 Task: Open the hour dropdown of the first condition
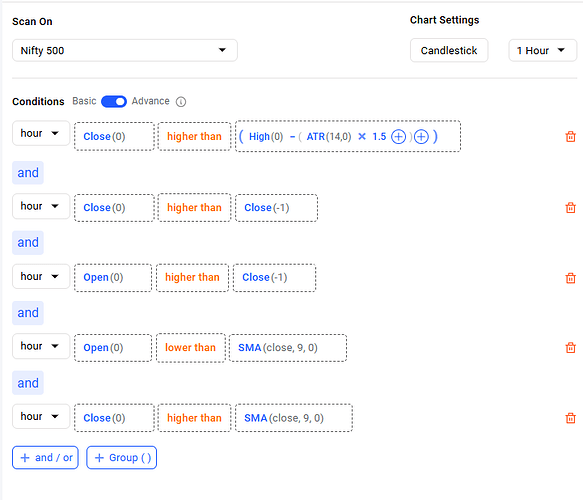tap(41, 133)
